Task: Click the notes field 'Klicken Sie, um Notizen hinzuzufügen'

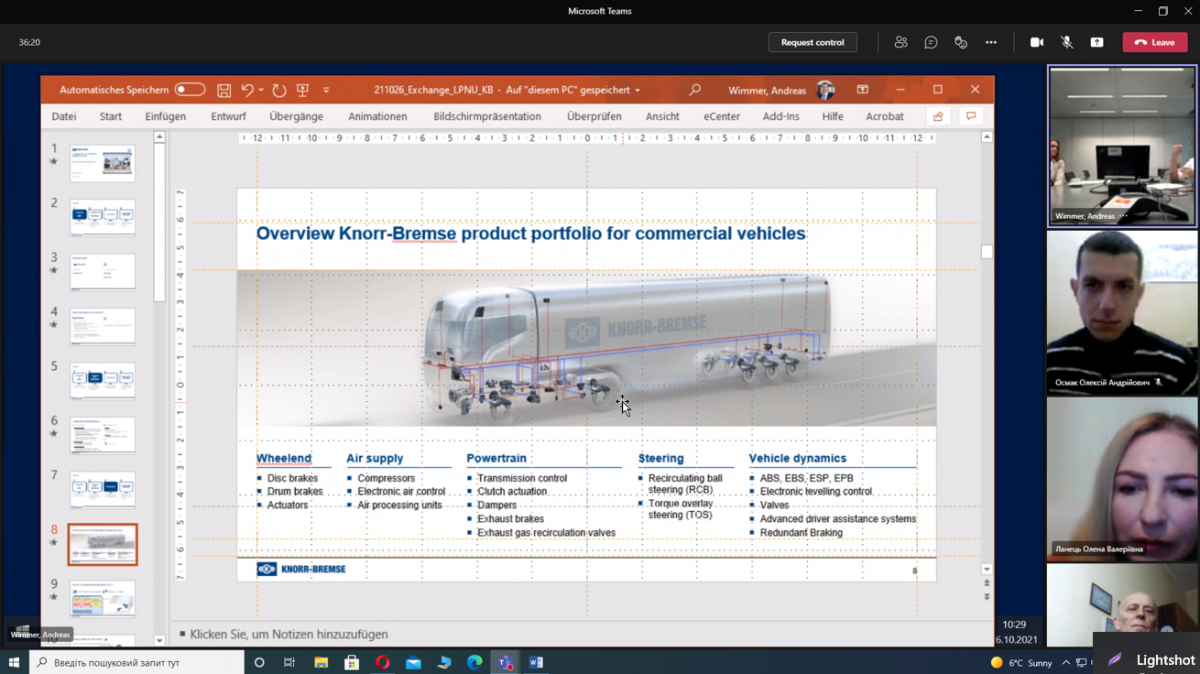Action: (289, 634)
